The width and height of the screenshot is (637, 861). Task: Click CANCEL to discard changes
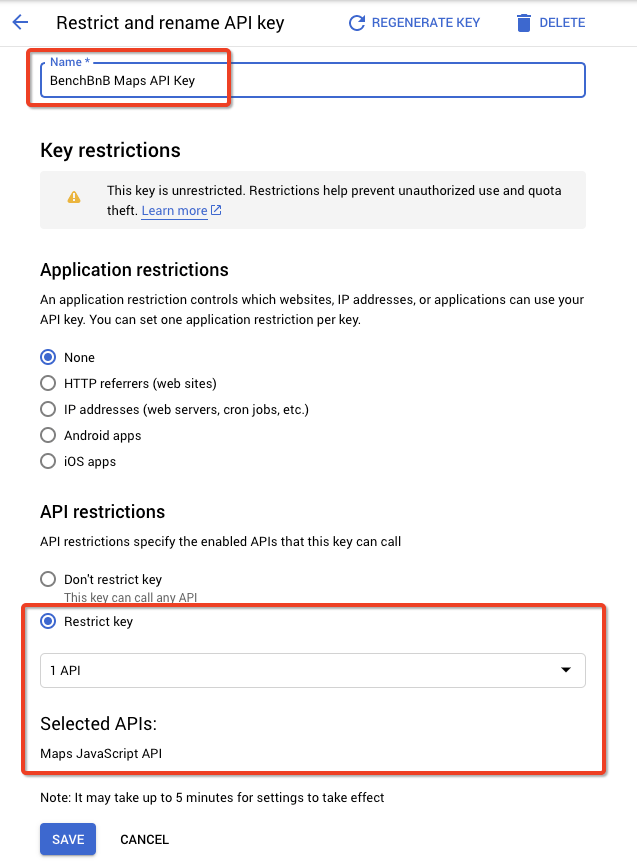pos(144,839)
